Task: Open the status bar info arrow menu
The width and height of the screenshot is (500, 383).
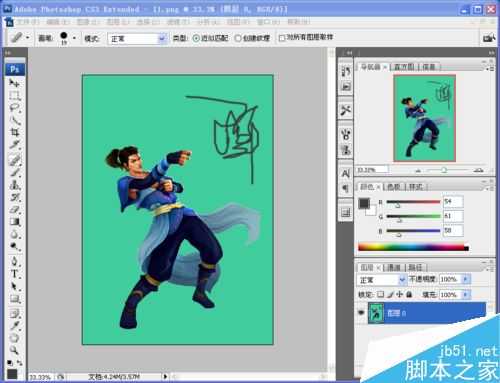Action: [x=165, y=377]
